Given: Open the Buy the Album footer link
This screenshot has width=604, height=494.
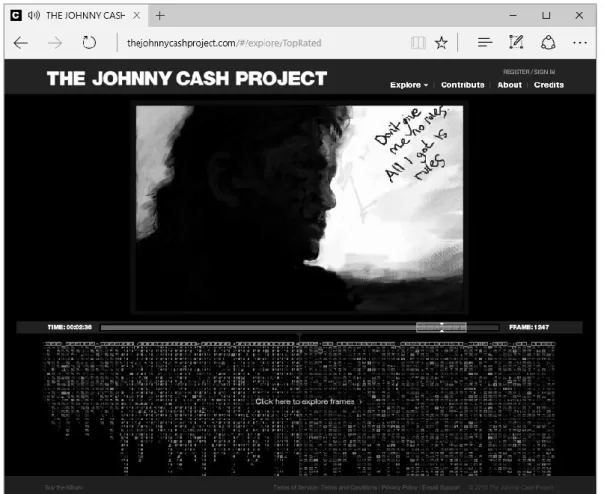Looking at the screenshot, I should pyautogui.click(x=64, y=487).
